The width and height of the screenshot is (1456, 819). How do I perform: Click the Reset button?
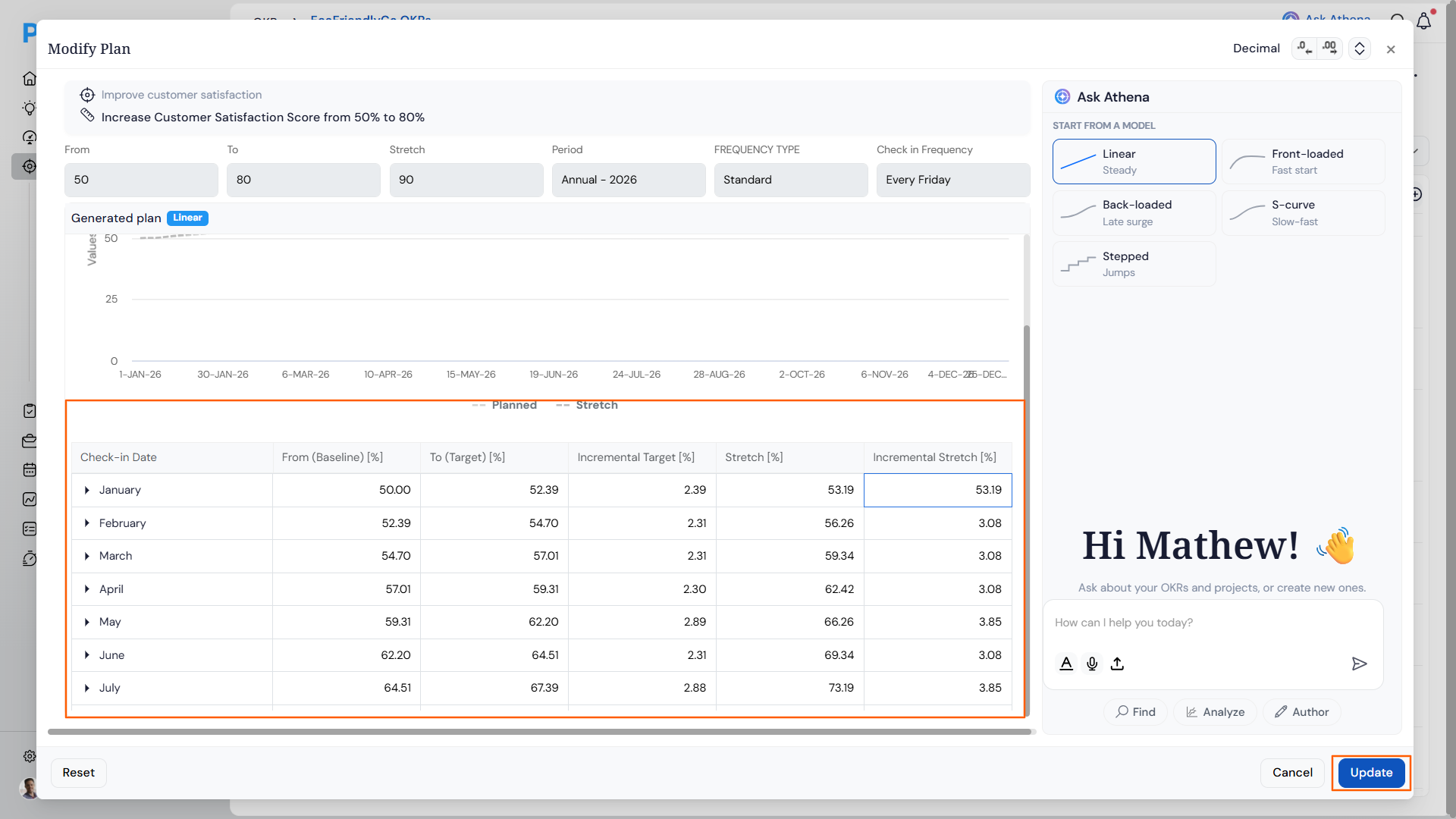click(79, 773)
